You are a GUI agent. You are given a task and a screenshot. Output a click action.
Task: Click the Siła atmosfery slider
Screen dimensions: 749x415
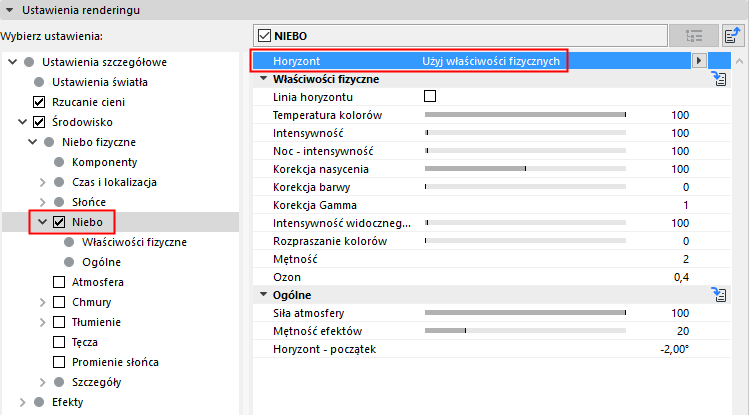point(525,313)
